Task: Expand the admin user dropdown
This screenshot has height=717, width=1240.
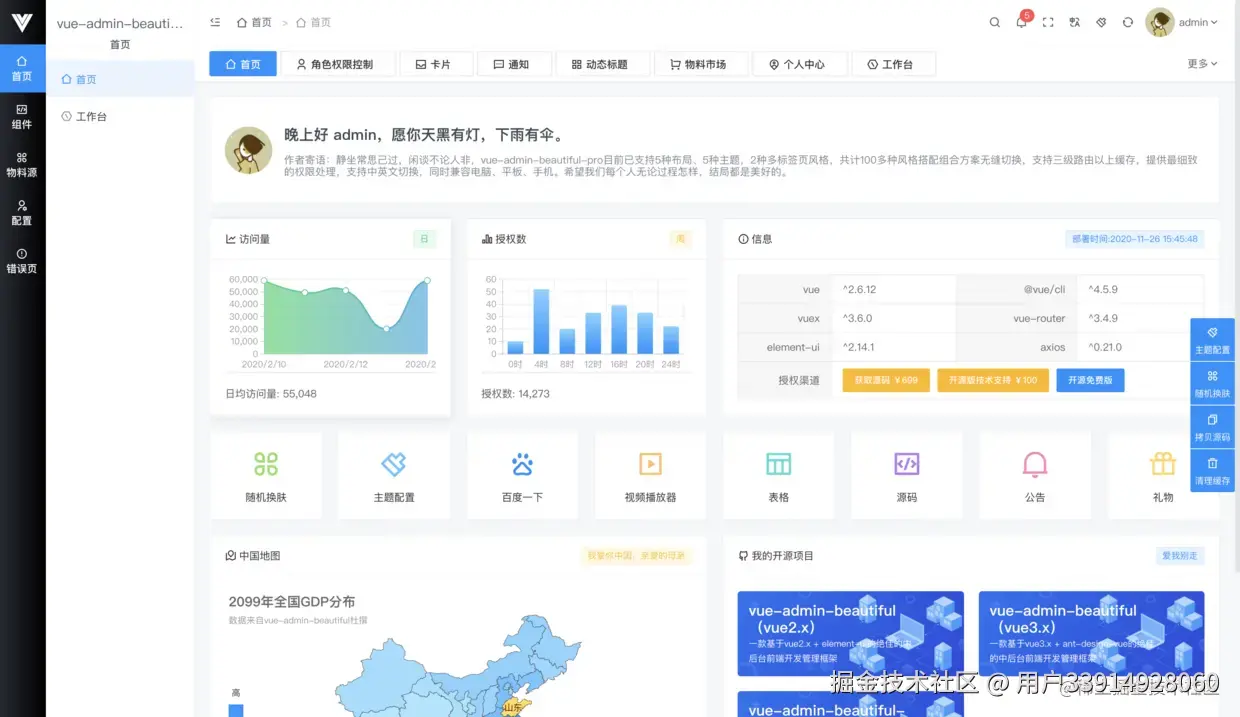Action: (x=1198, y=22)
